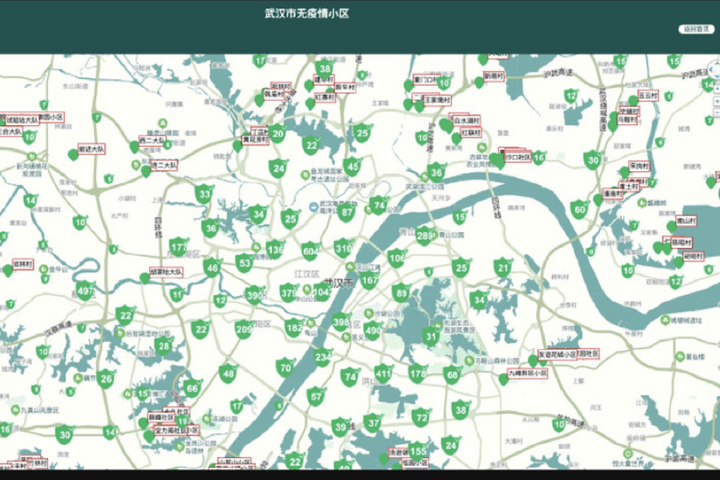Click the 155 cluster marker
This screenshot has width=720, height=480.
(x=418, y=451)
